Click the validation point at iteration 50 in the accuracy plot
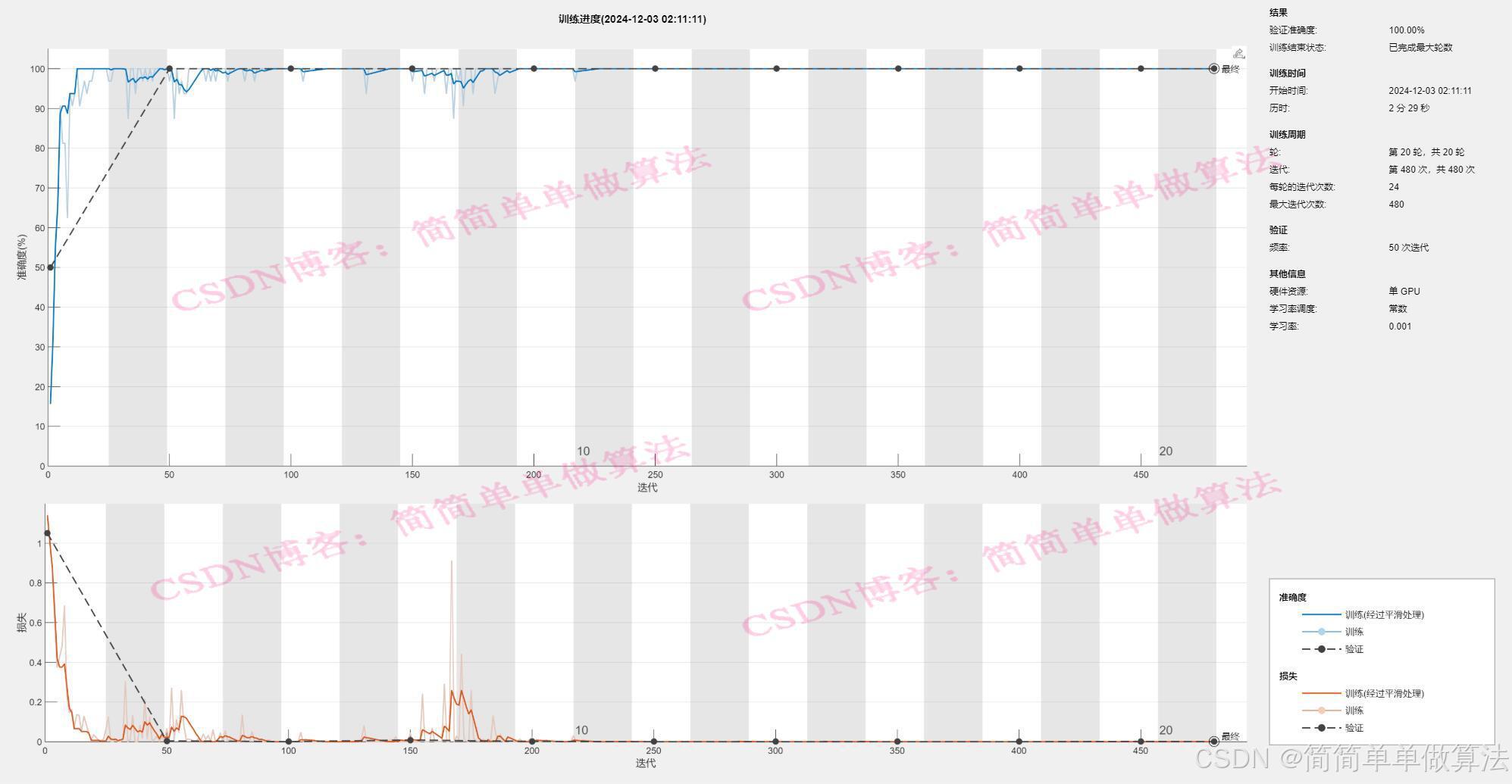 [x=169, y=69]
